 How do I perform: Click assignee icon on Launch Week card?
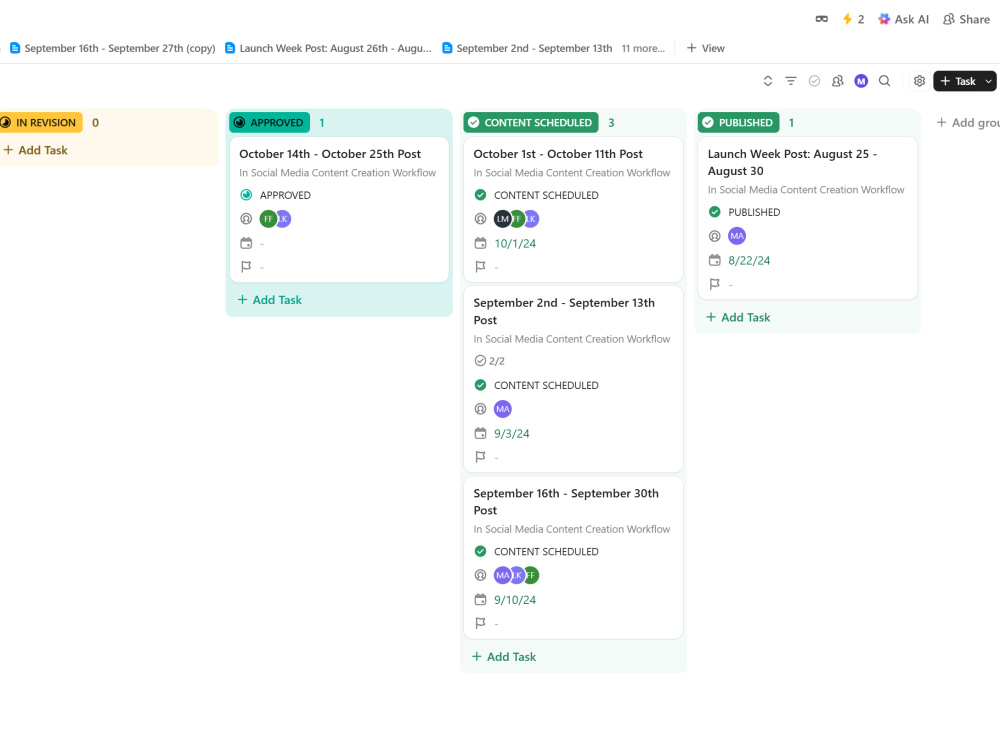(714, 236)
